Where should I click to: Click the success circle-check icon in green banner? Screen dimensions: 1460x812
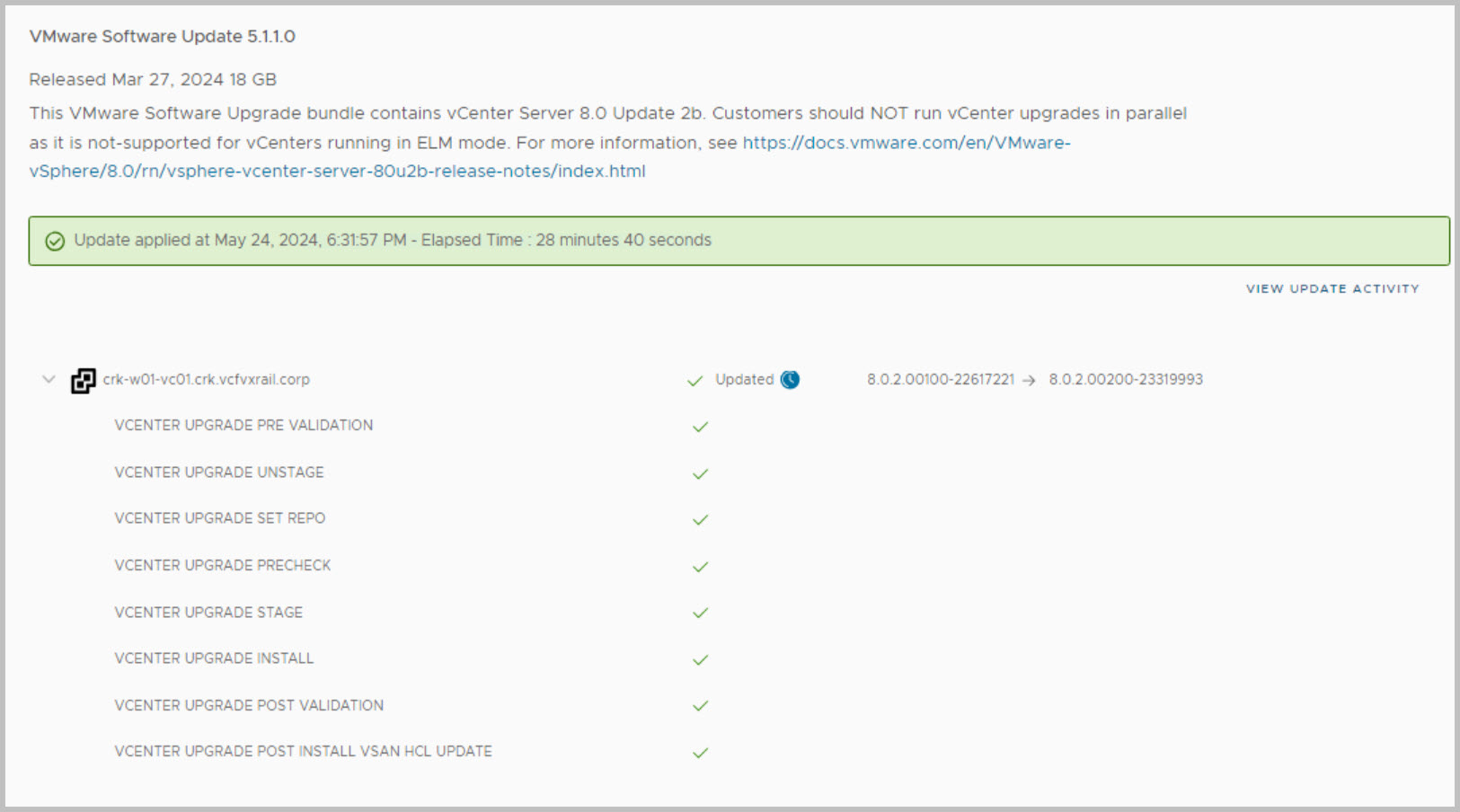[55, 241]
